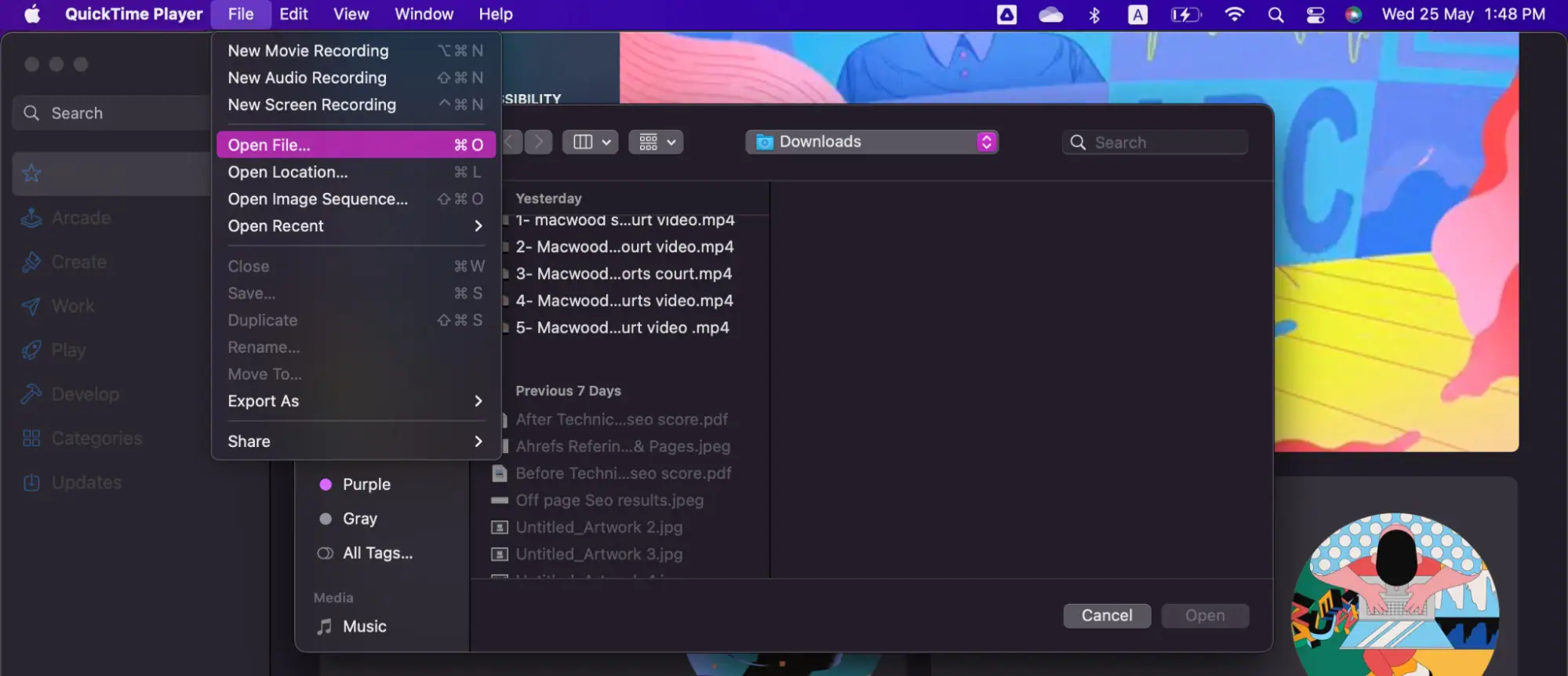The image size is (1568, 676).
Task: Open the column view options dropdown
Action: (591, 142)
